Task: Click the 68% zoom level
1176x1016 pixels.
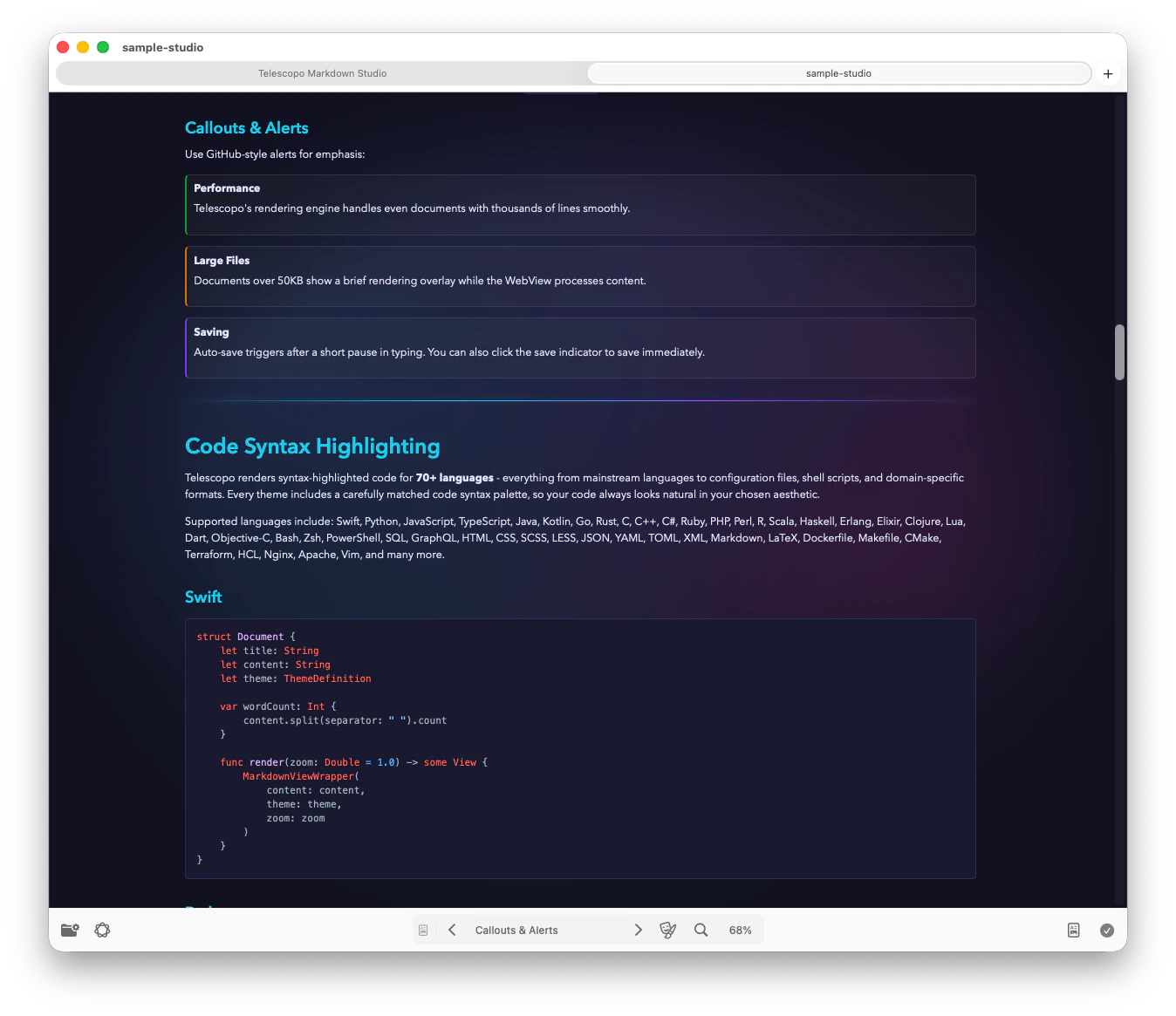Action: tap(740, 931)
